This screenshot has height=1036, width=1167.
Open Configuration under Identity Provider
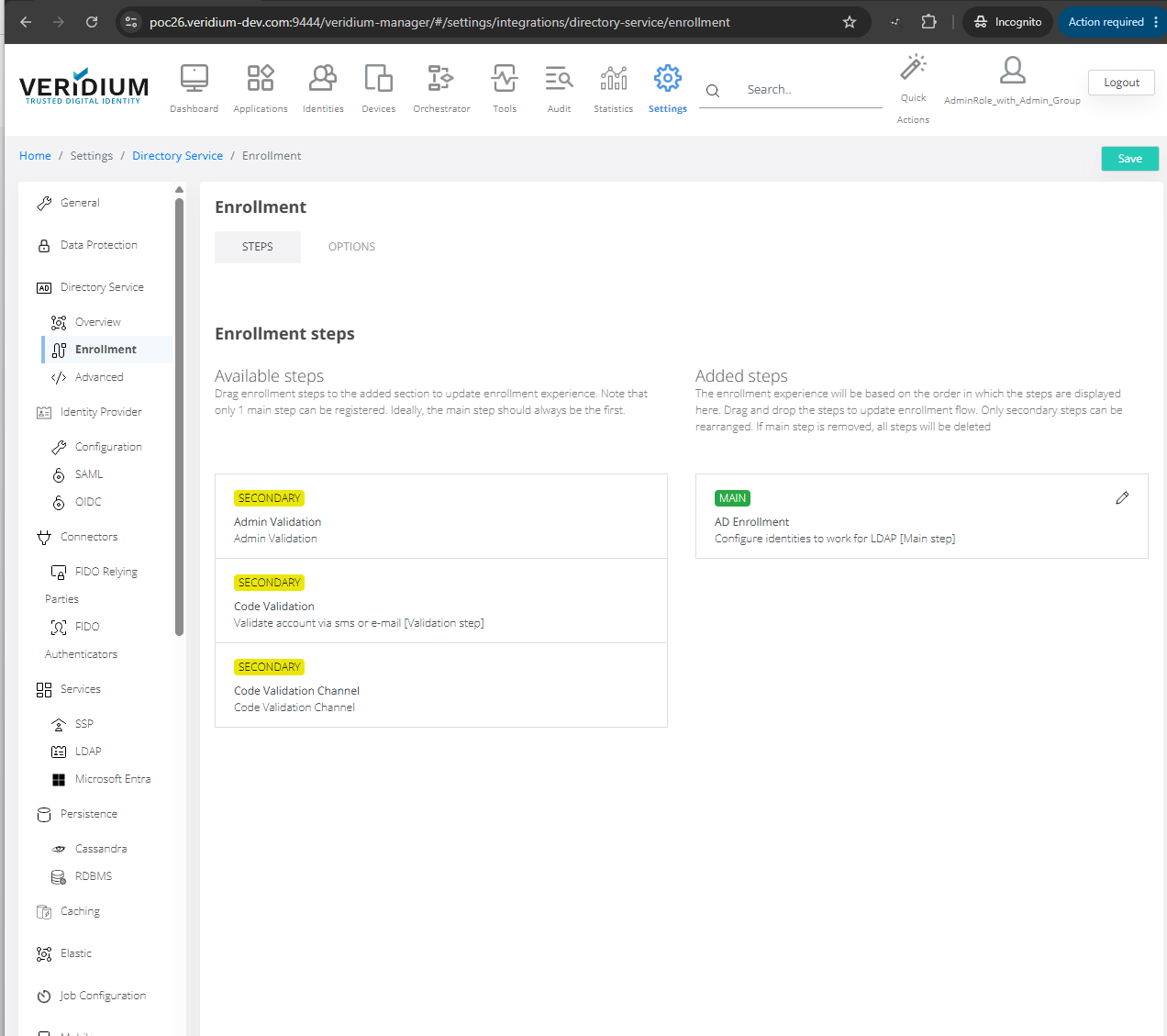[108, 447]
